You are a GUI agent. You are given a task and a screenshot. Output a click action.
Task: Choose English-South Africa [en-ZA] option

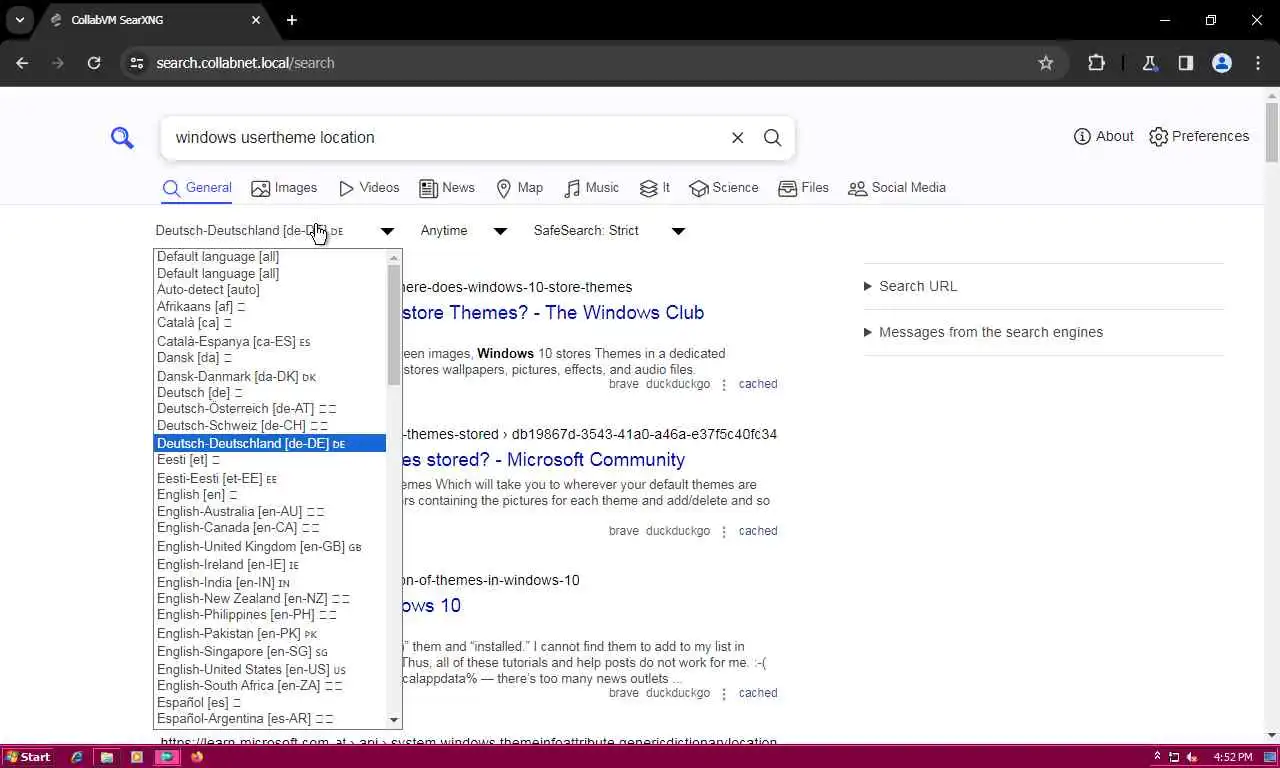[x=270, y=686]
